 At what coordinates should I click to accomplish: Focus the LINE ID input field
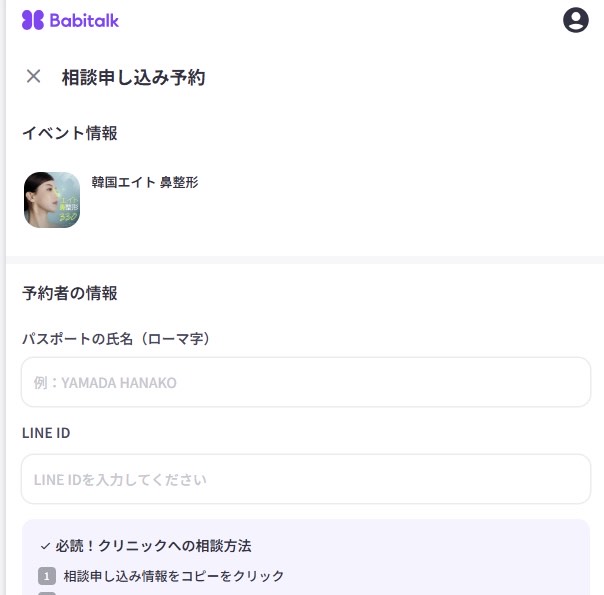click(x=305, y=479)
